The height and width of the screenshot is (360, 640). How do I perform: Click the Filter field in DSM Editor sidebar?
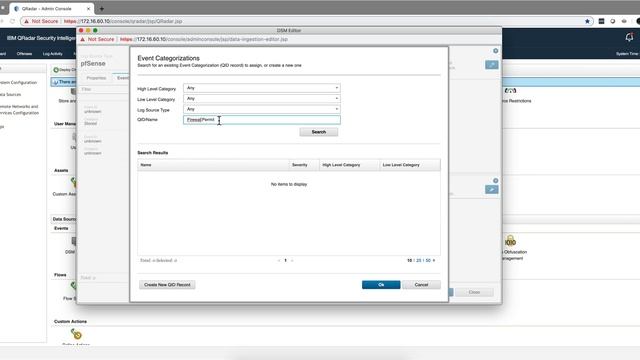104,89
